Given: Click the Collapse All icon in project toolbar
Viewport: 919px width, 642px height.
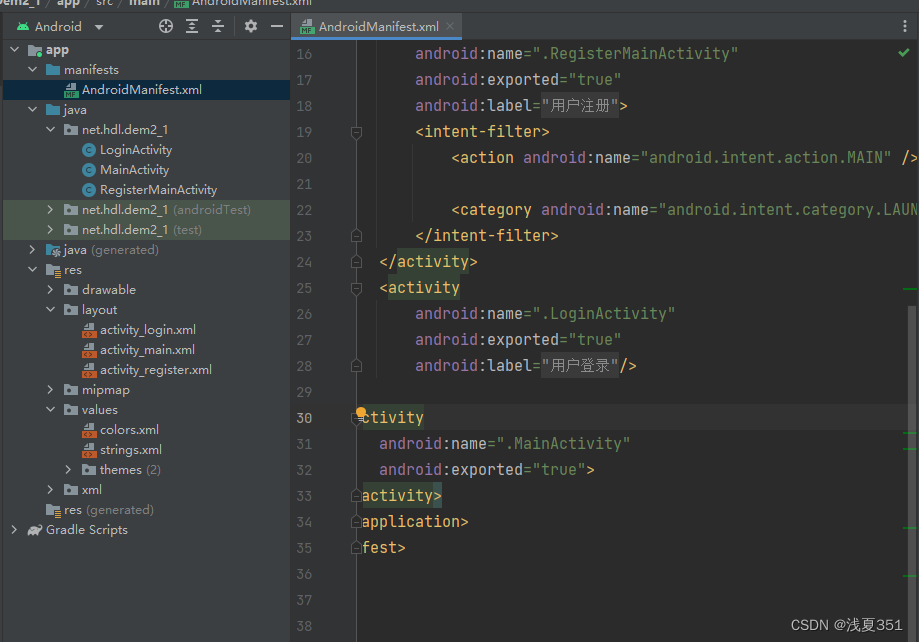Looking at the screenshot, I should pyautogui.click(x=217, y=26).
